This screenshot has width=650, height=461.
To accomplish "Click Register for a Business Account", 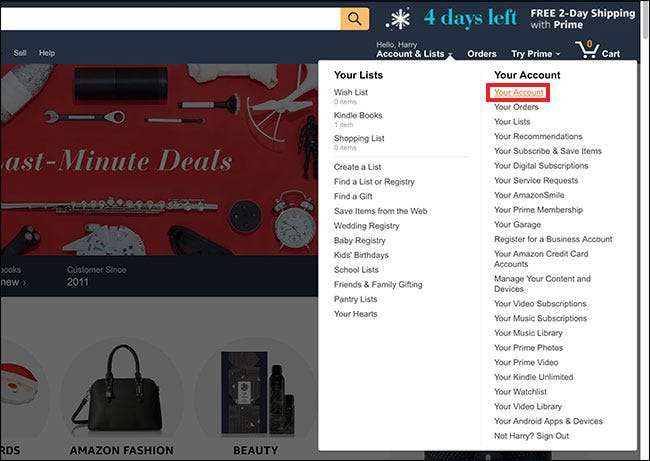I will pos(553,239).
